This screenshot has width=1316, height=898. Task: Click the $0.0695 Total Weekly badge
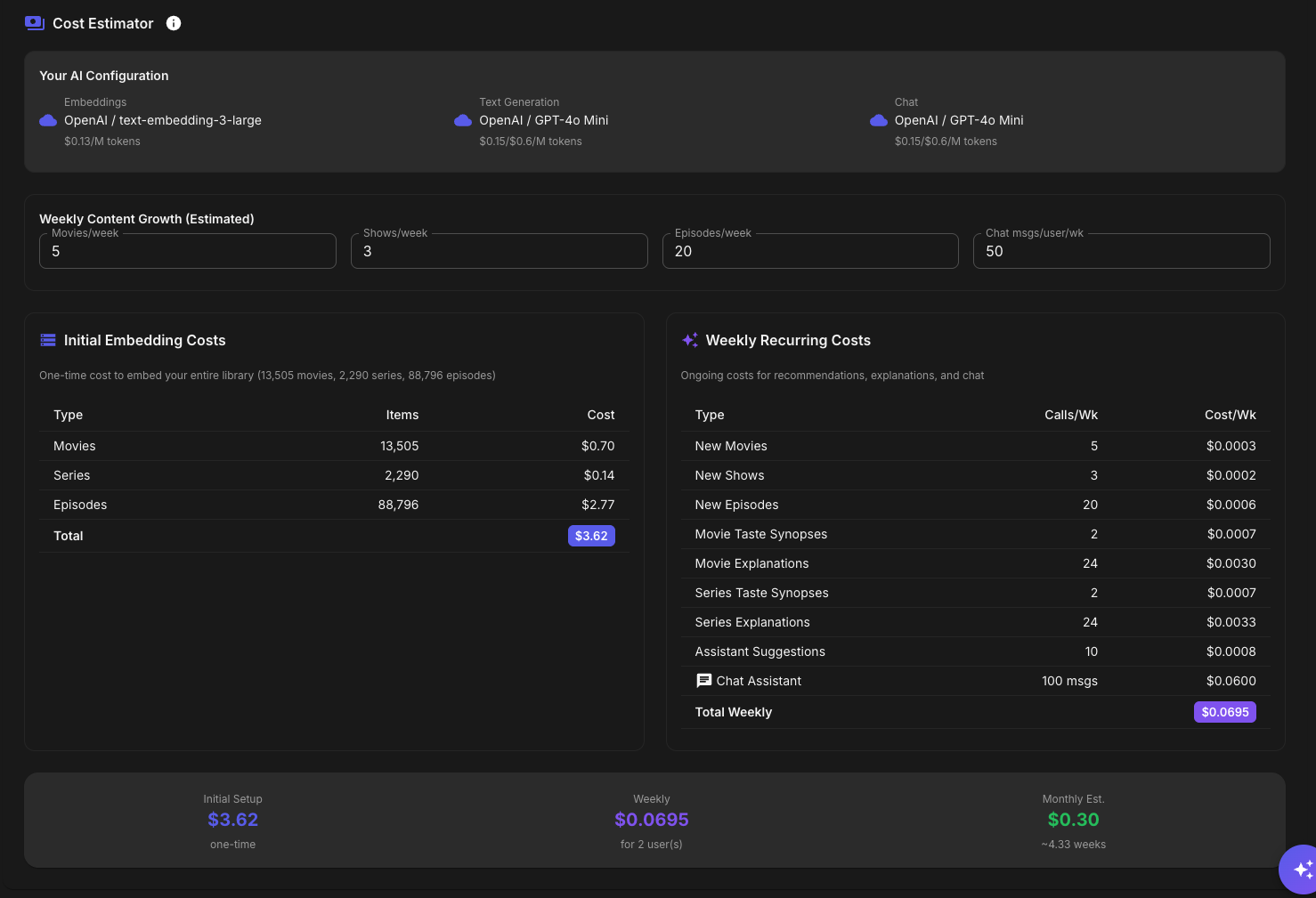click(x=1224, y=712)
